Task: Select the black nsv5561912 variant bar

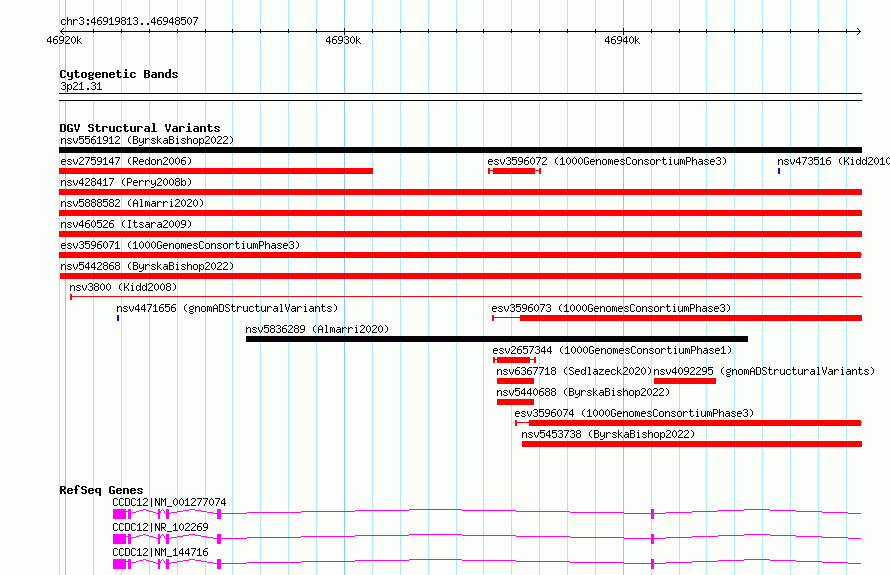Action: point(460,150)
